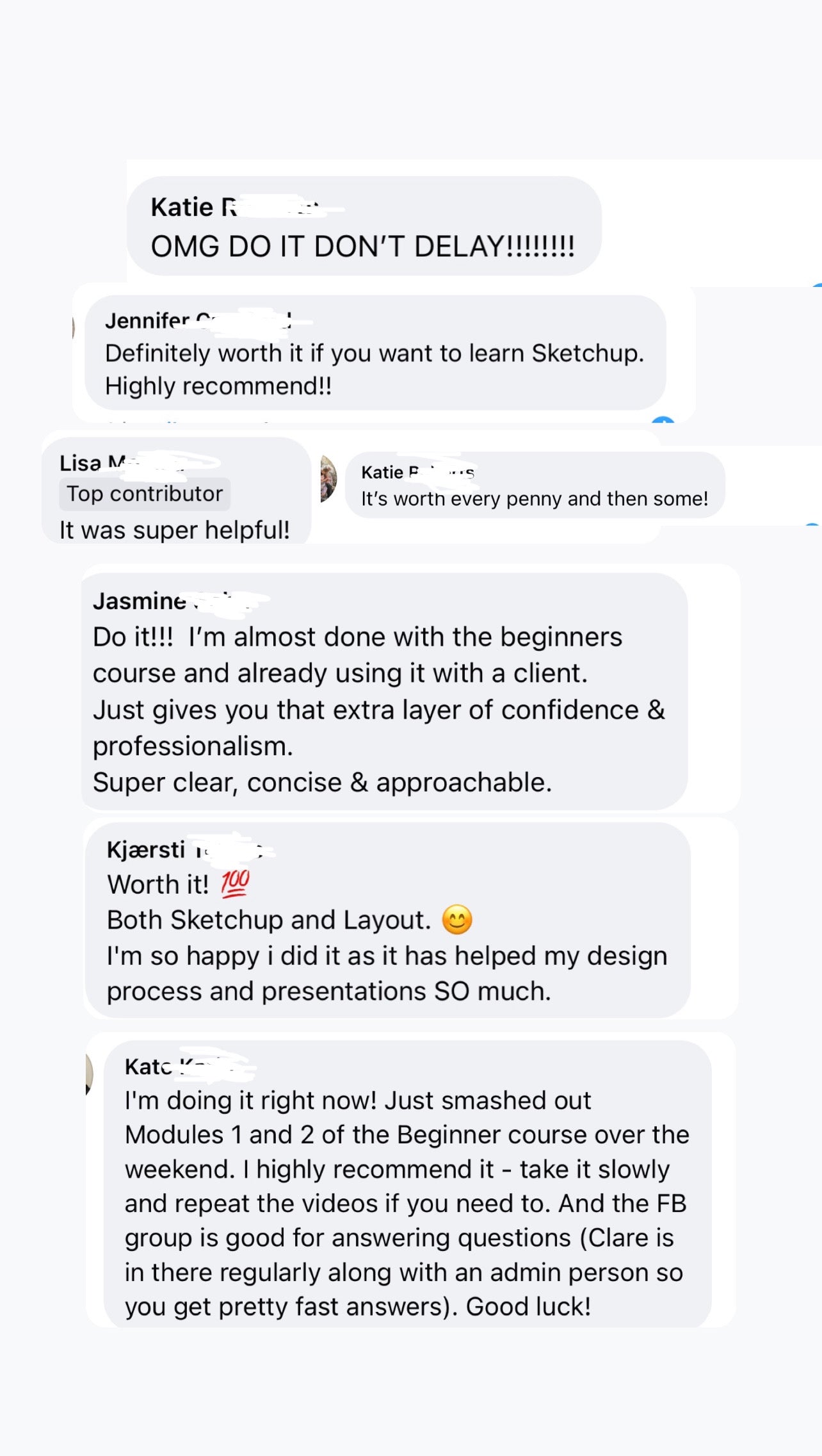Click Jasmine's 'Super clear, concise & approachable' line
The width and height of the screenshot is (822, 1456).
coord(322,782)
